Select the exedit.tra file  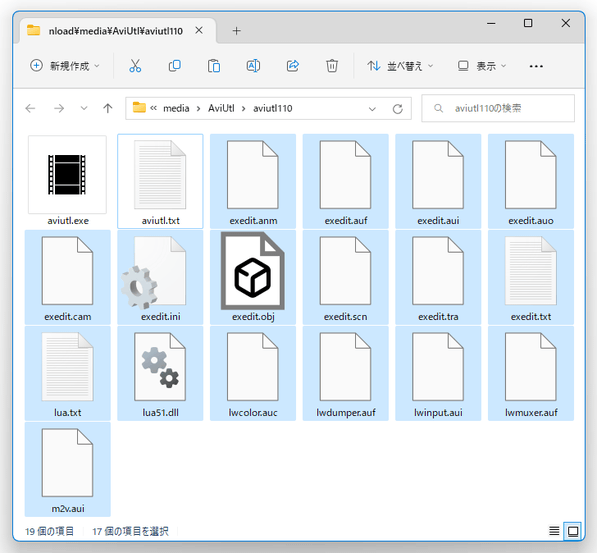438,277
